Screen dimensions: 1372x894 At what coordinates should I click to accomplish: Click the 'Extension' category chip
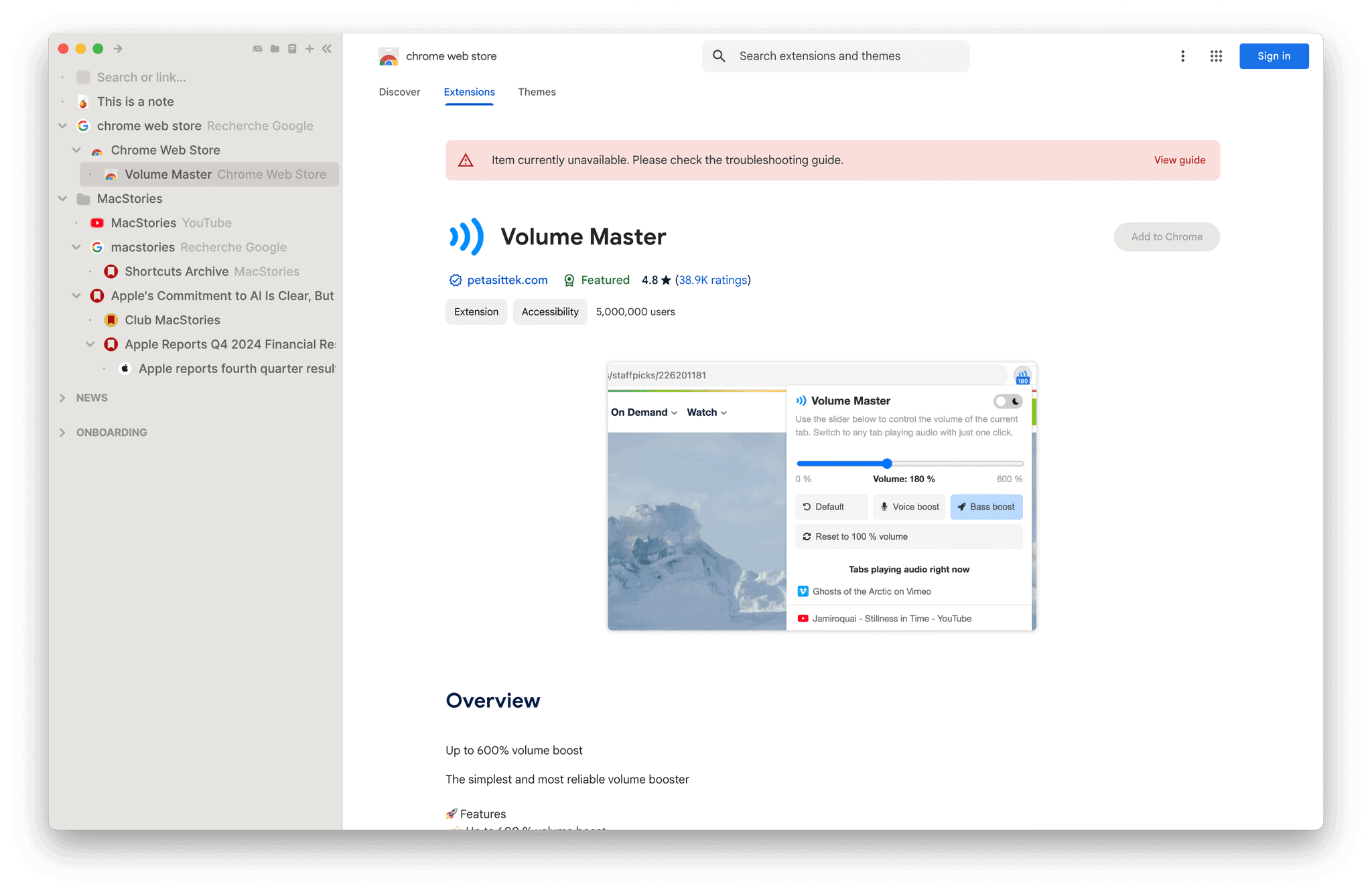tap(476, 311)
